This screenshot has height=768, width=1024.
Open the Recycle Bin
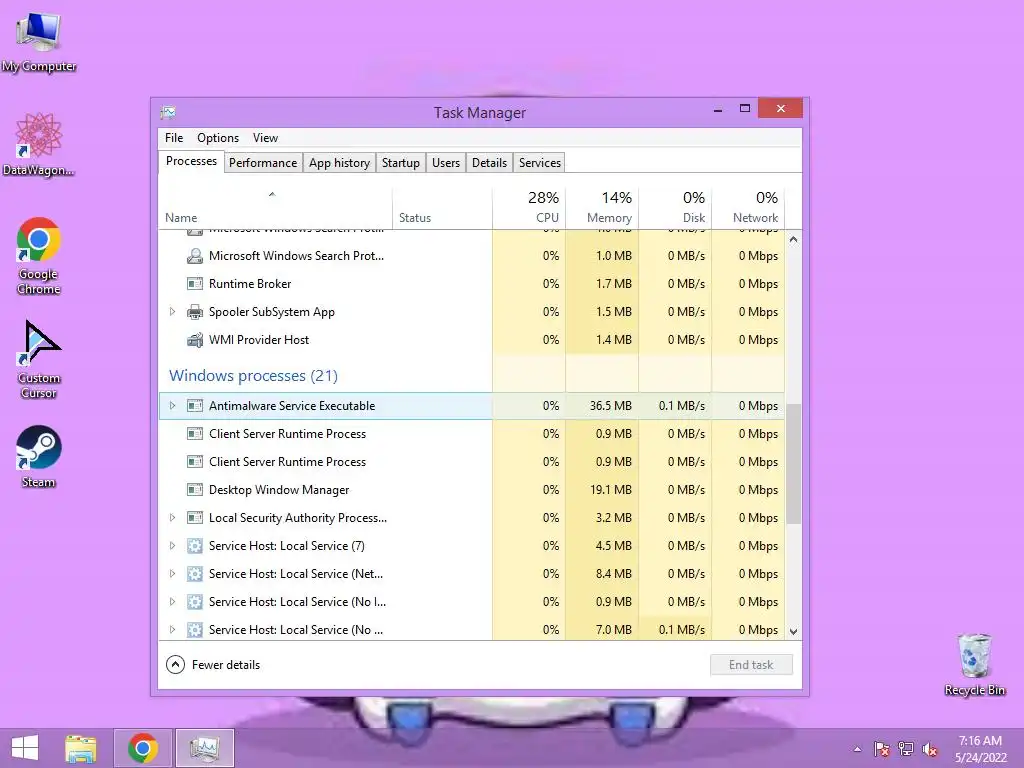[974, 664]
